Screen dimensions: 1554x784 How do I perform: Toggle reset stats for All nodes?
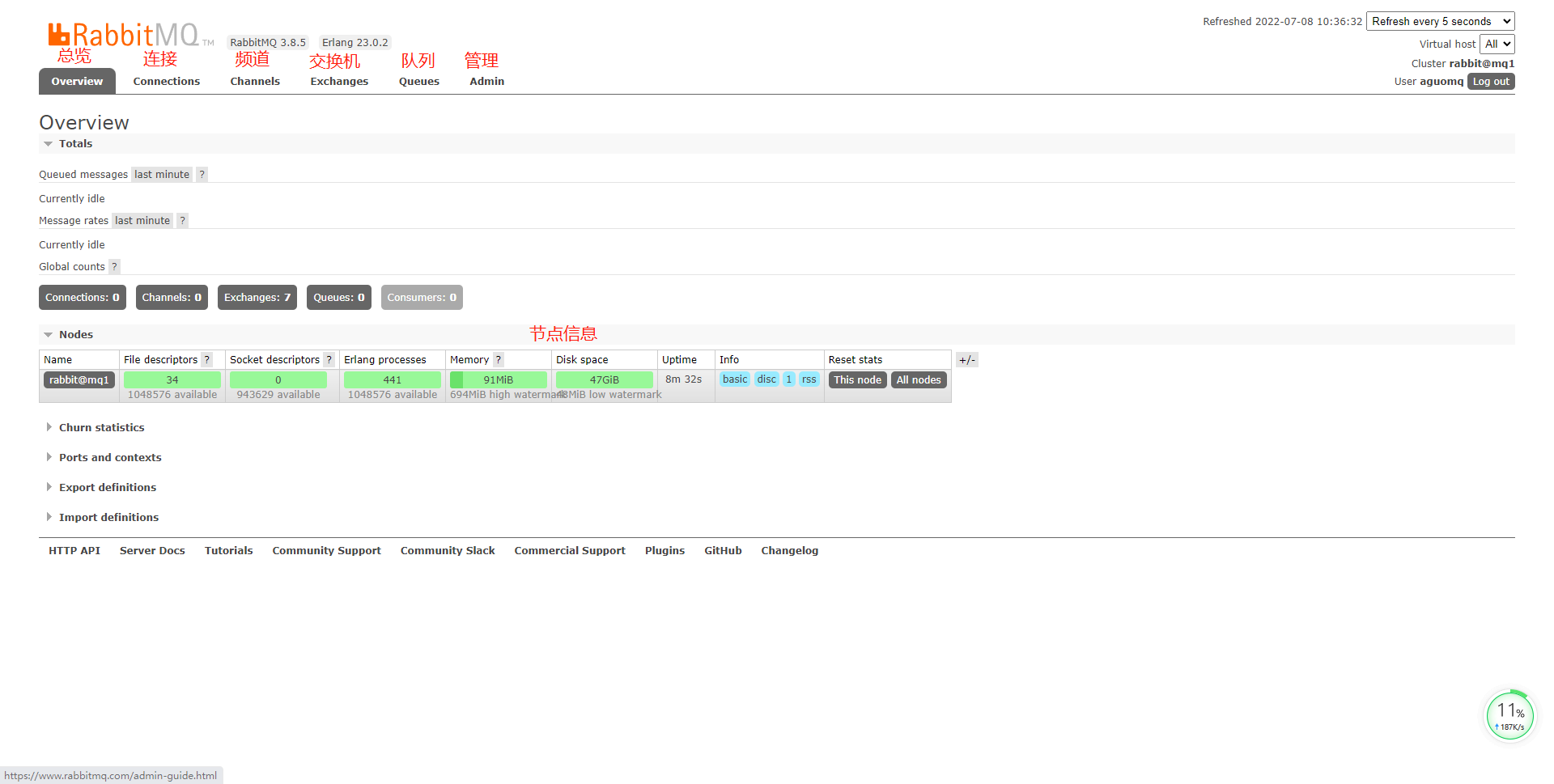[x=918, y=379]
